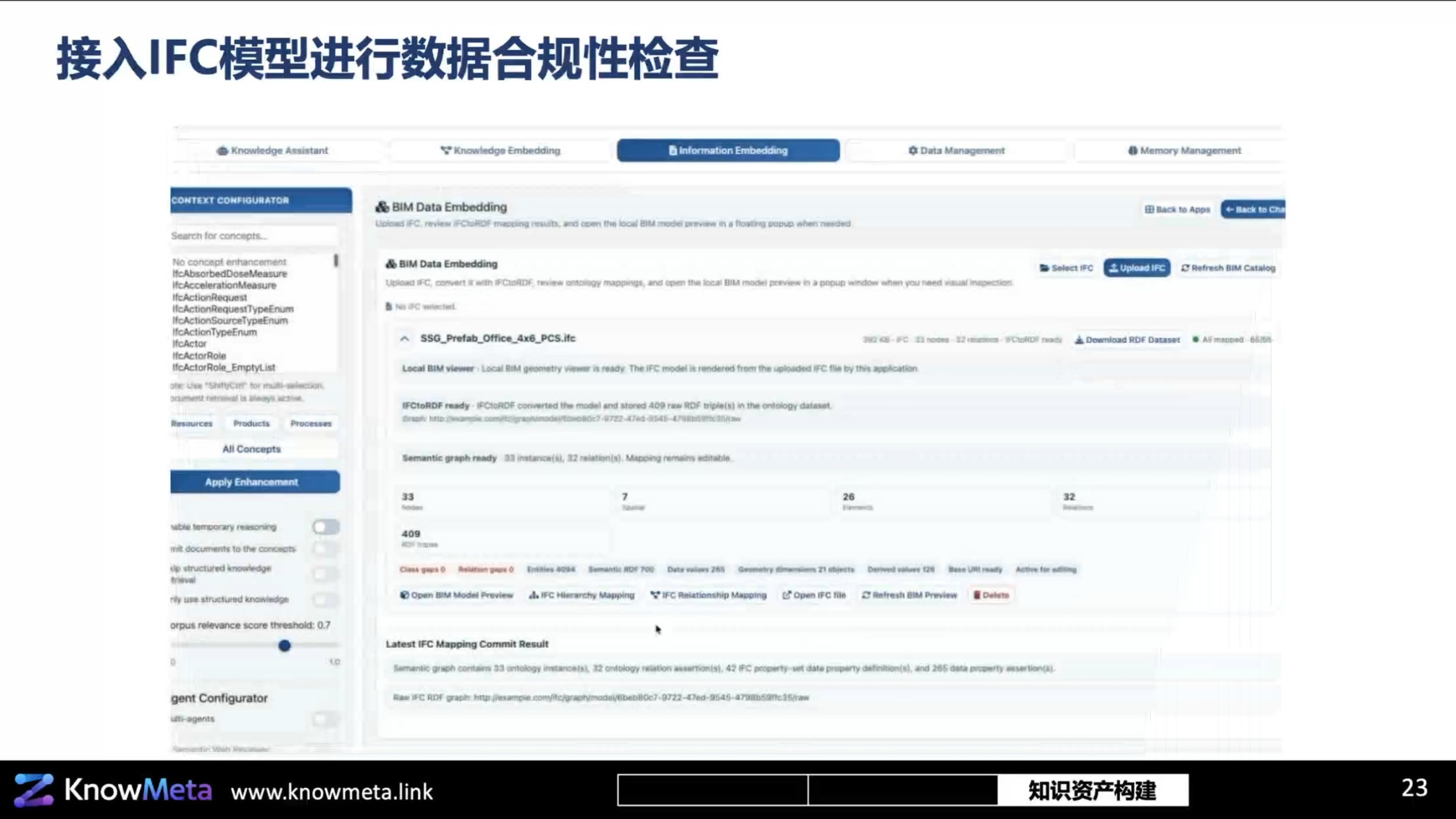Select the Products concept filter
The width and height of the screenshot is (1456, 819).
pyautogui.click(x=252, y=423)
